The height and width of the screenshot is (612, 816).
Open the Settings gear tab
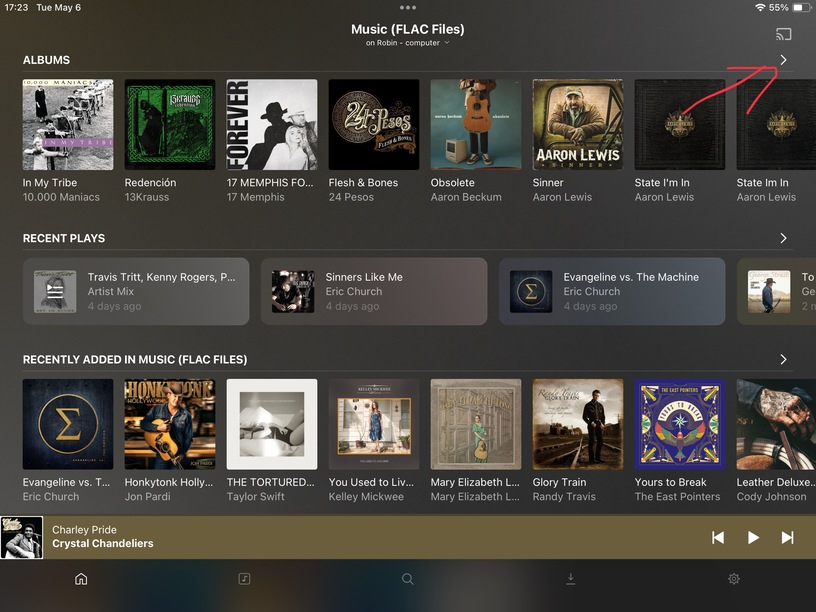[x=734, y=579]
